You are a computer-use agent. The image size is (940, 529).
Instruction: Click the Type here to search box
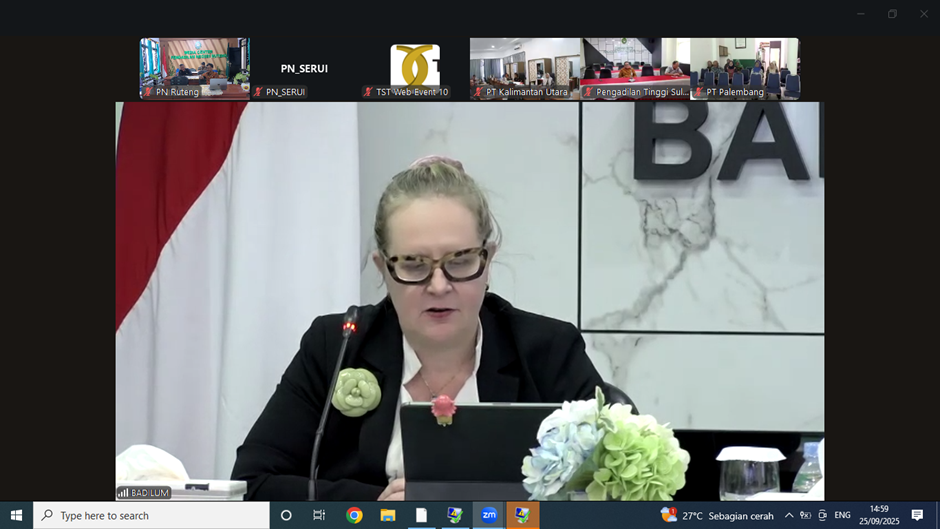click(x=152, y=515)
